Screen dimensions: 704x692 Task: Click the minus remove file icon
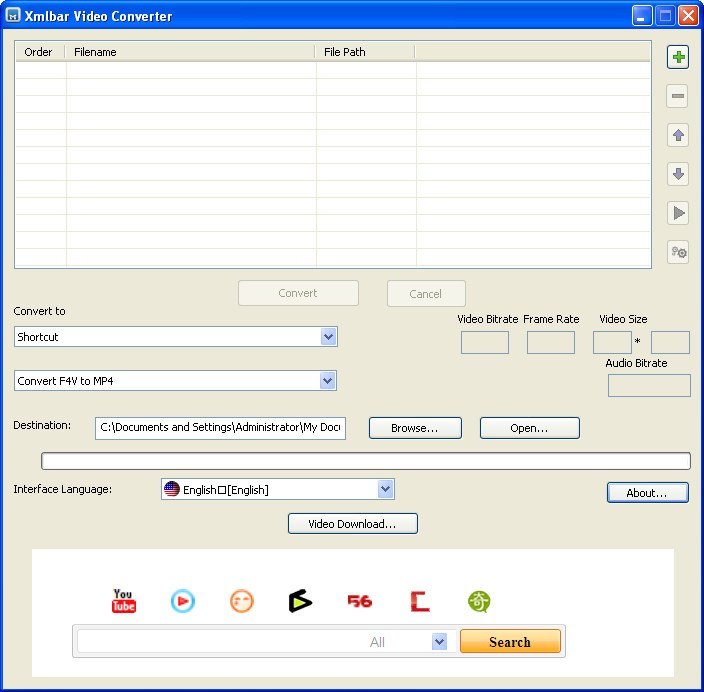tap(678, 96)
